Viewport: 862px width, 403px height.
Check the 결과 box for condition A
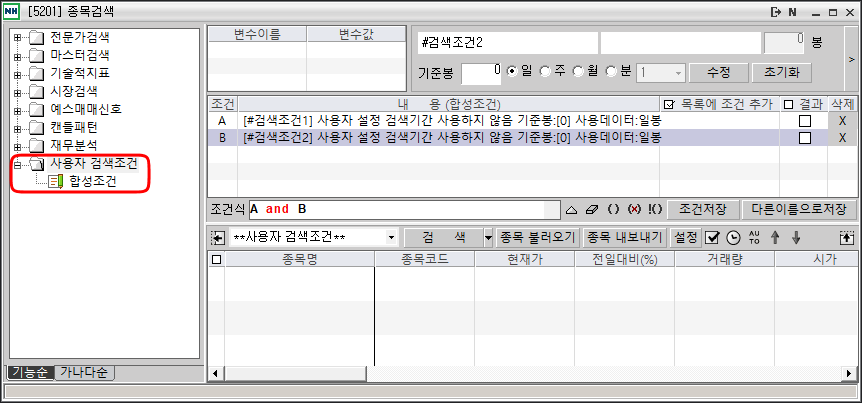(x=805, y=122)
